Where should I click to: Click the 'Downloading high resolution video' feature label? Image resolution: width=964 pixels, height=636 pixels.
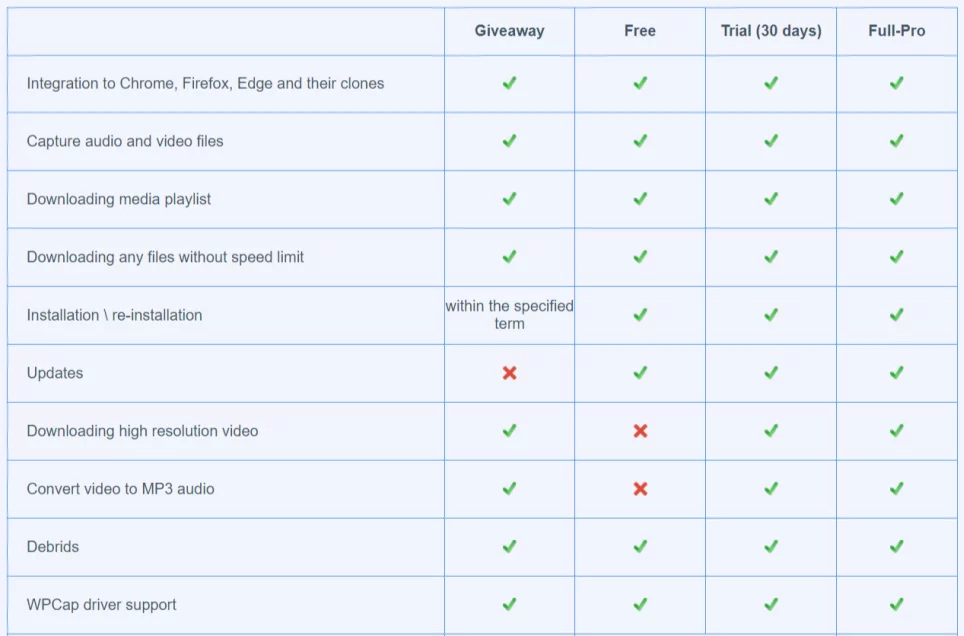pyautogui.click(x=142, y=431)
